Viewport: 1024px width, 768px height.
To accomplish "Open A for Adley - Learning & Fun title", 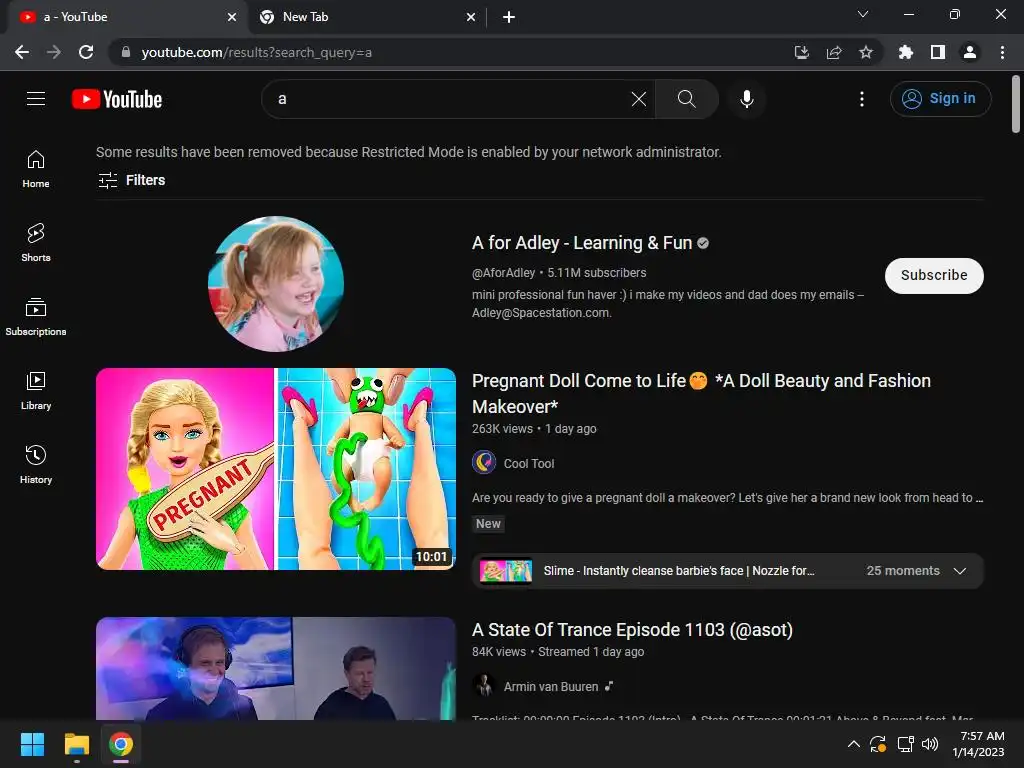I will click(582, 243).
